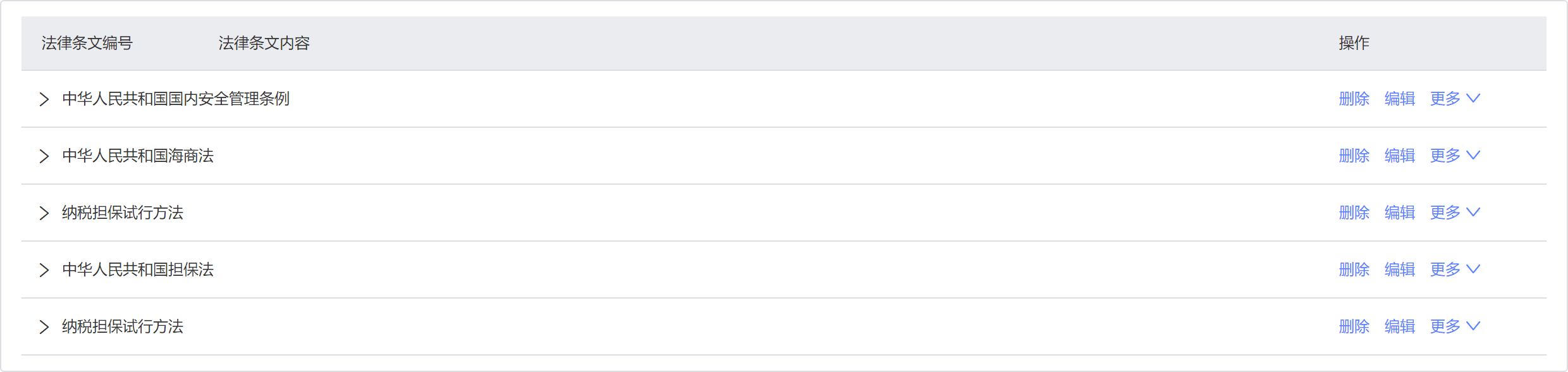The height and width of the screenshot is (372, 1568).
Task: Delete the last 纳税担保试行方法 entry
Action: pyautogui.click(x=1354, y=326)
